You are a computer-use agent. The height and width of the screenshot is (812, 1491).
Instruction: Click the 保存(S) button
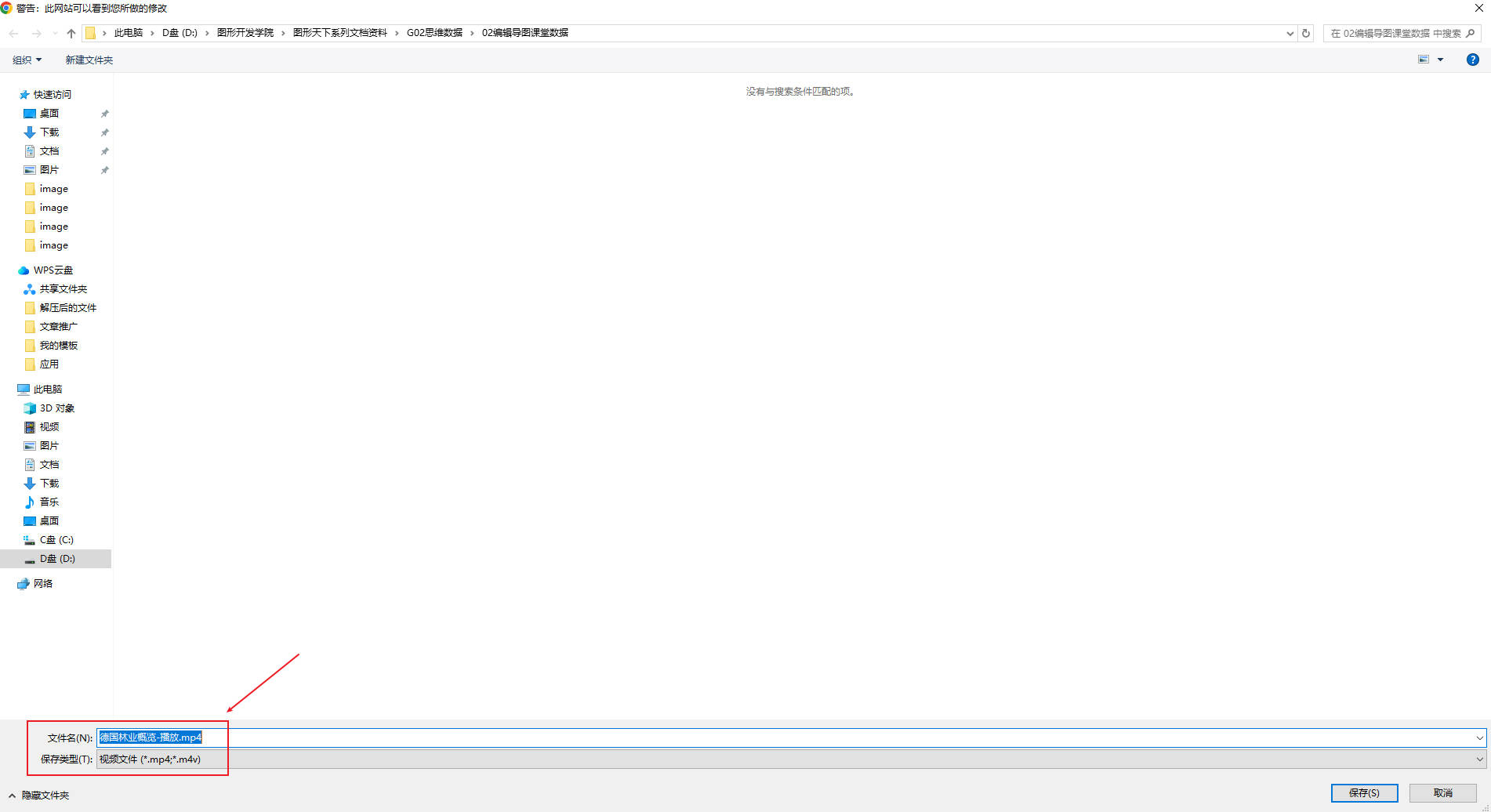coord(1364,793)
